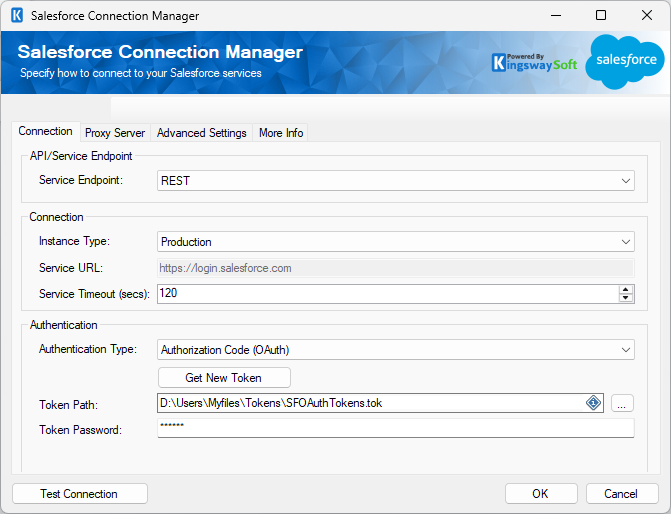Browse for token file with ellipsis button

[622, 403]
